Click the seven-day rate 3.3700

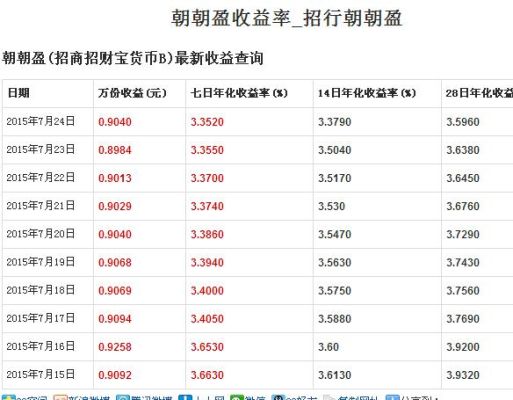pyautogui.click(x=207, y=178)
